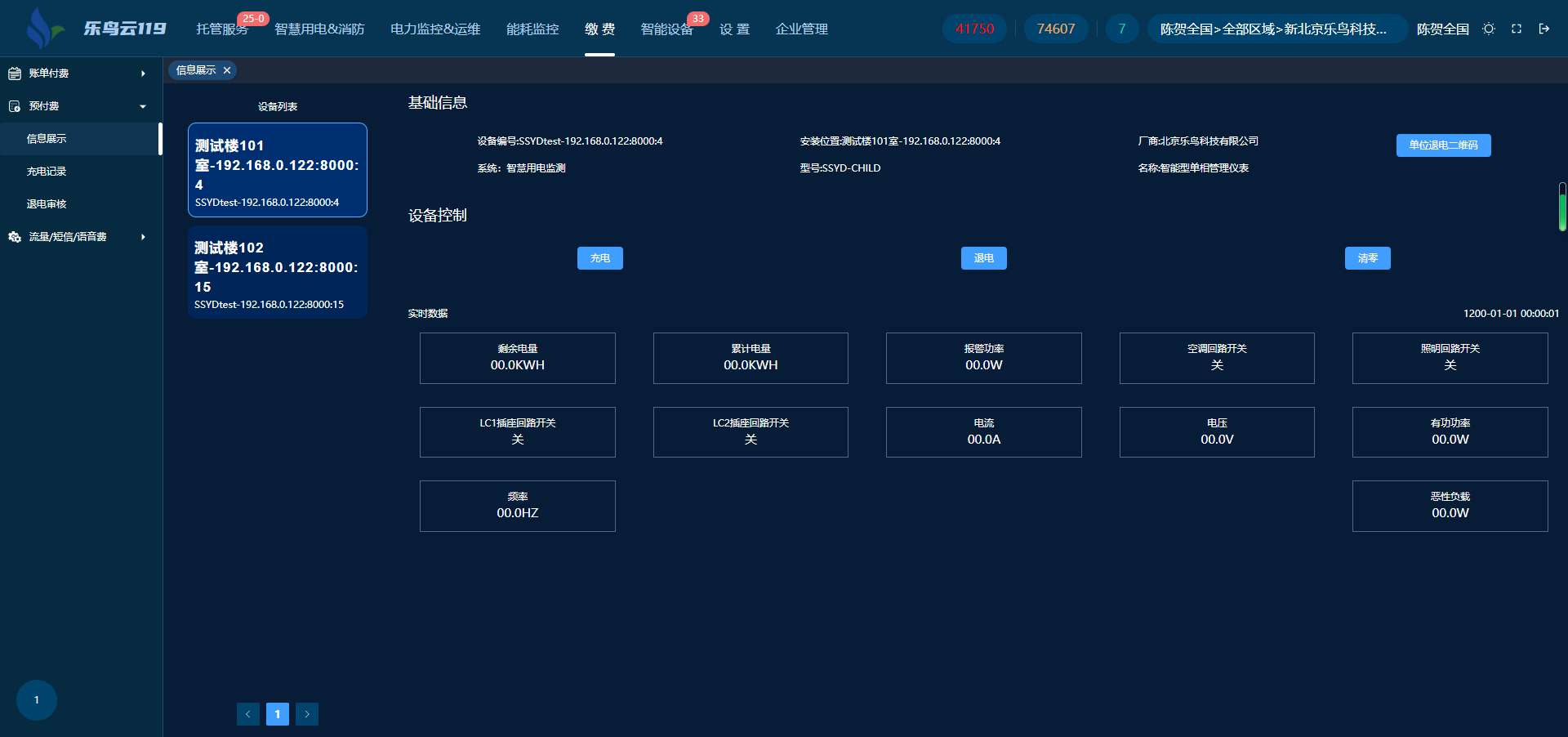
Task: Click the 账单付费 bill icon
Action: (15, 74)
